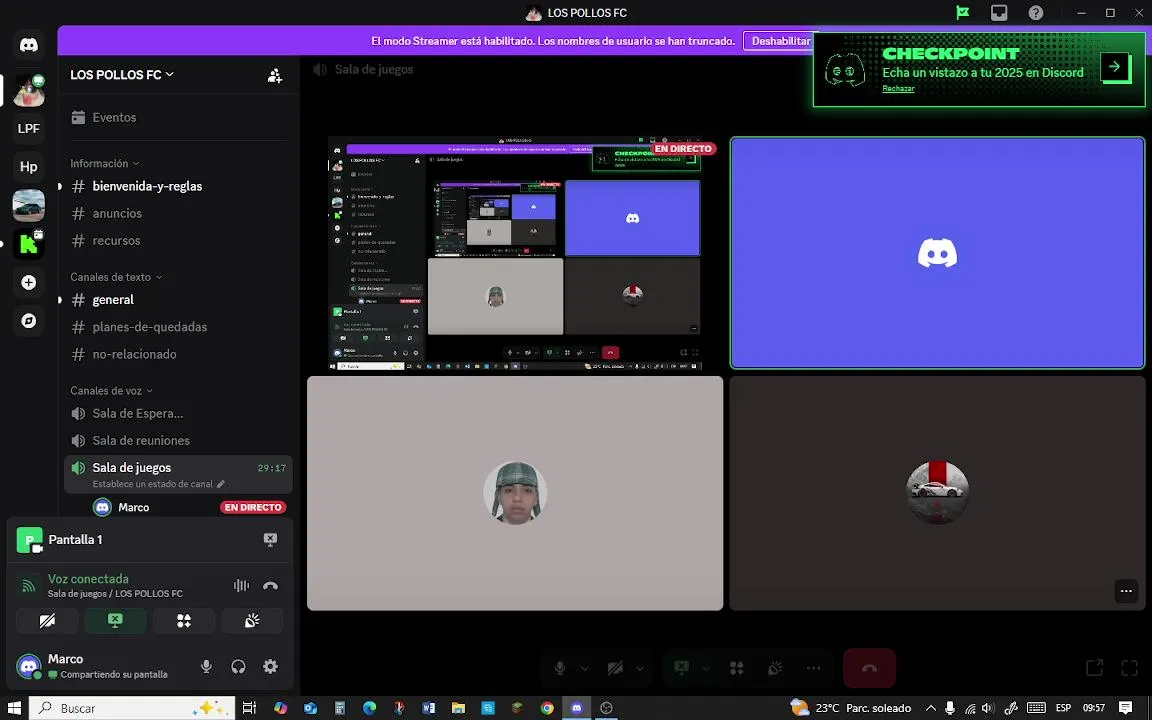The width and height of the screenshot is (1152, 720).
Task: Pop out the call window
Action: (1095, 668)
